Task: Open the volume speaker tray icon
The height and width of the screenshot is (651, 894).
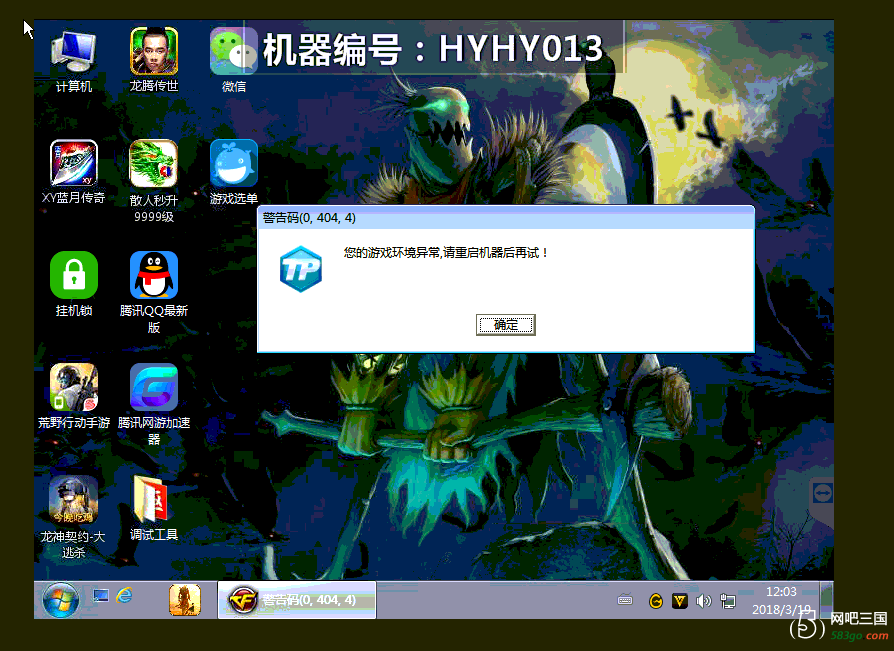Action: point(704,601)
